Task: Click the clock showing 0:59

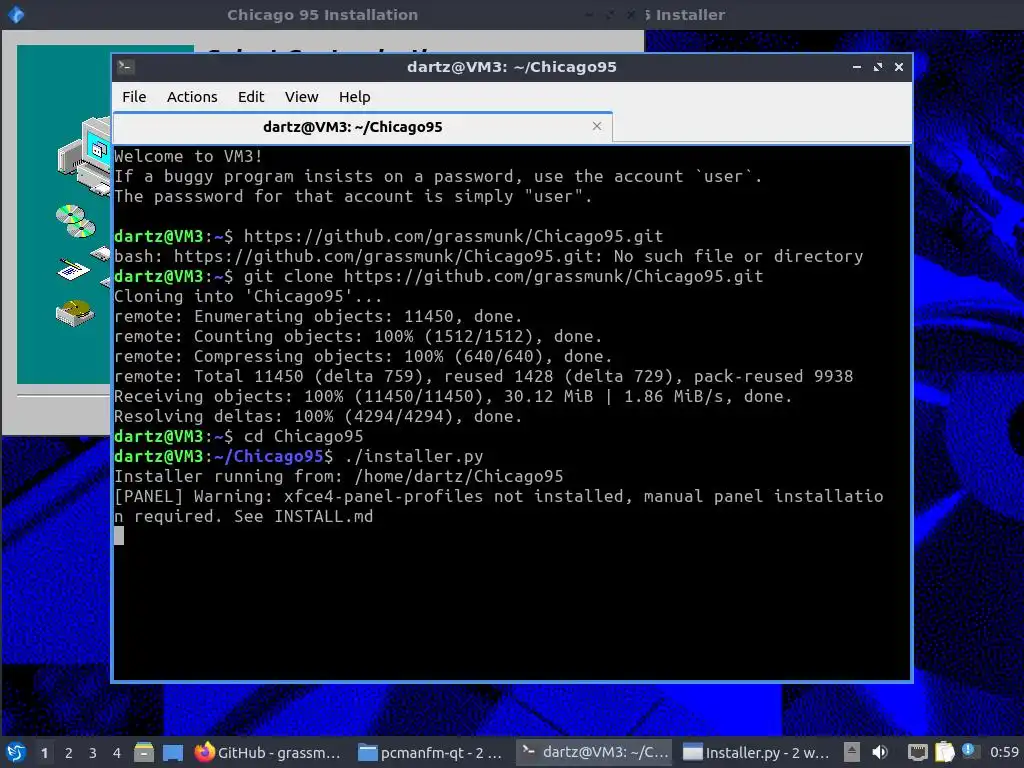Action: tap(1004, 752)
